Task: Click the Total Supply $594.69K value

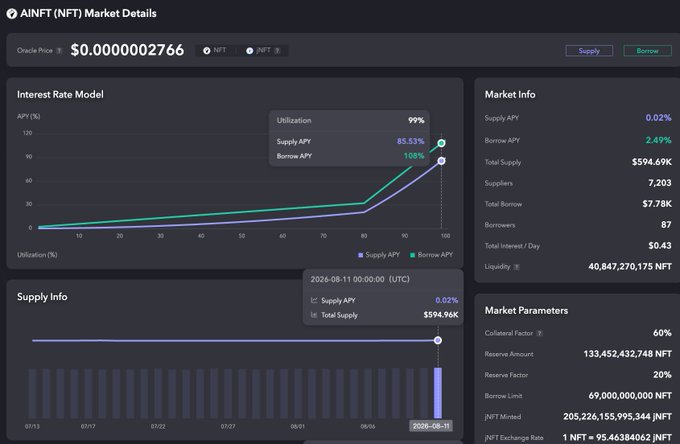Action: pyautogui.click(x=651, y=162)
